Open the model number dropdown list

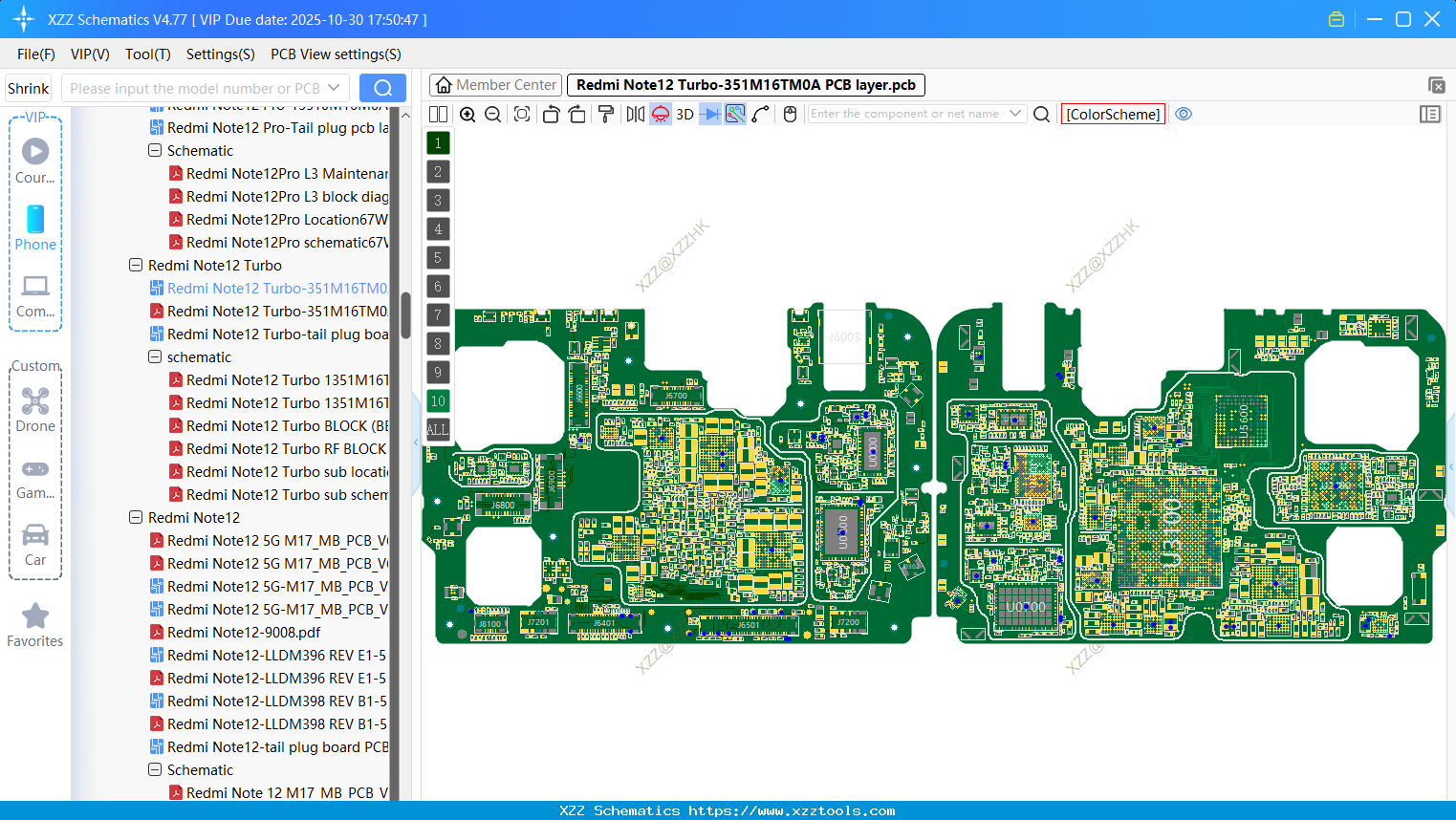click(333, 87)
